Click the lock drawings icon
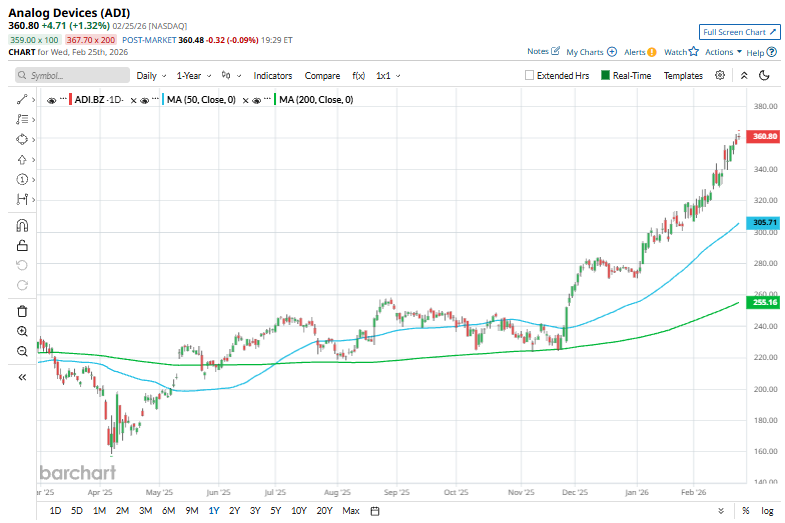 (x=22, y=245)
